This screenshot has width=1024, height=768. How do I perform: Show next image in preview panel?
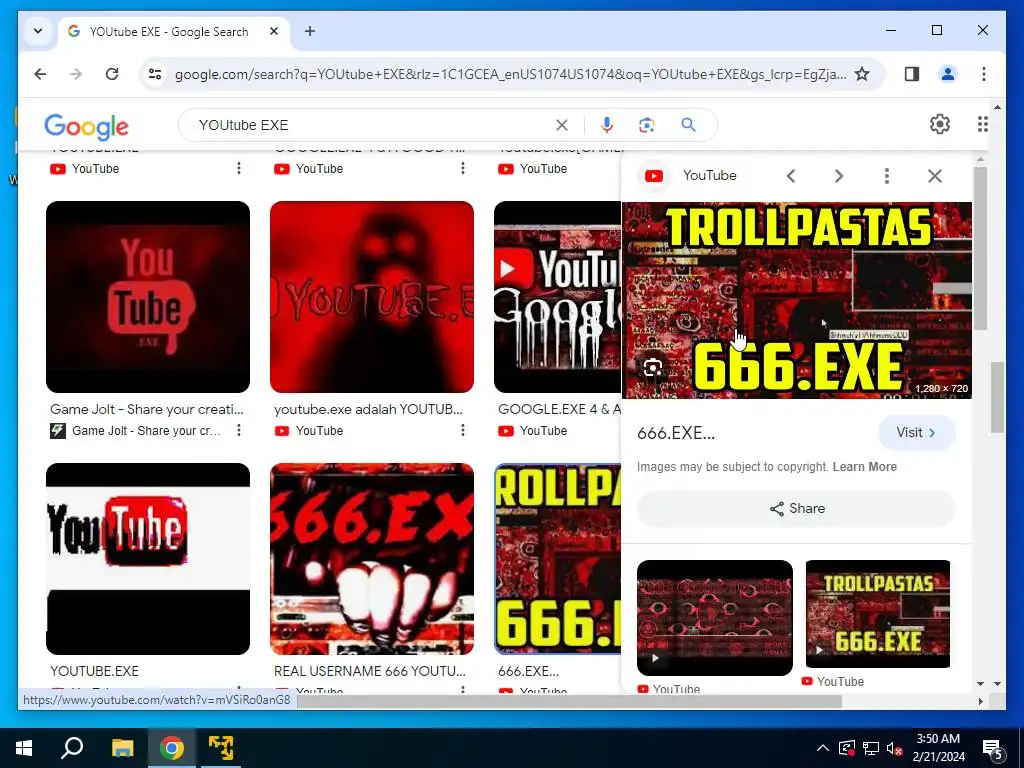(x=839, y=176)
